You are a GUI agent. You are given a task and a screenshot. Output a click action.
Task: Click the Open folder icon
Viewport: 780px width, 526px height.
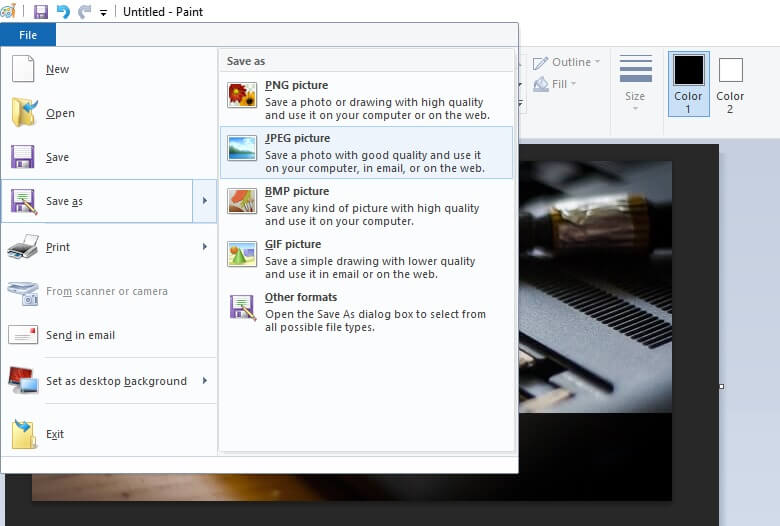click(x=24, y=112)
